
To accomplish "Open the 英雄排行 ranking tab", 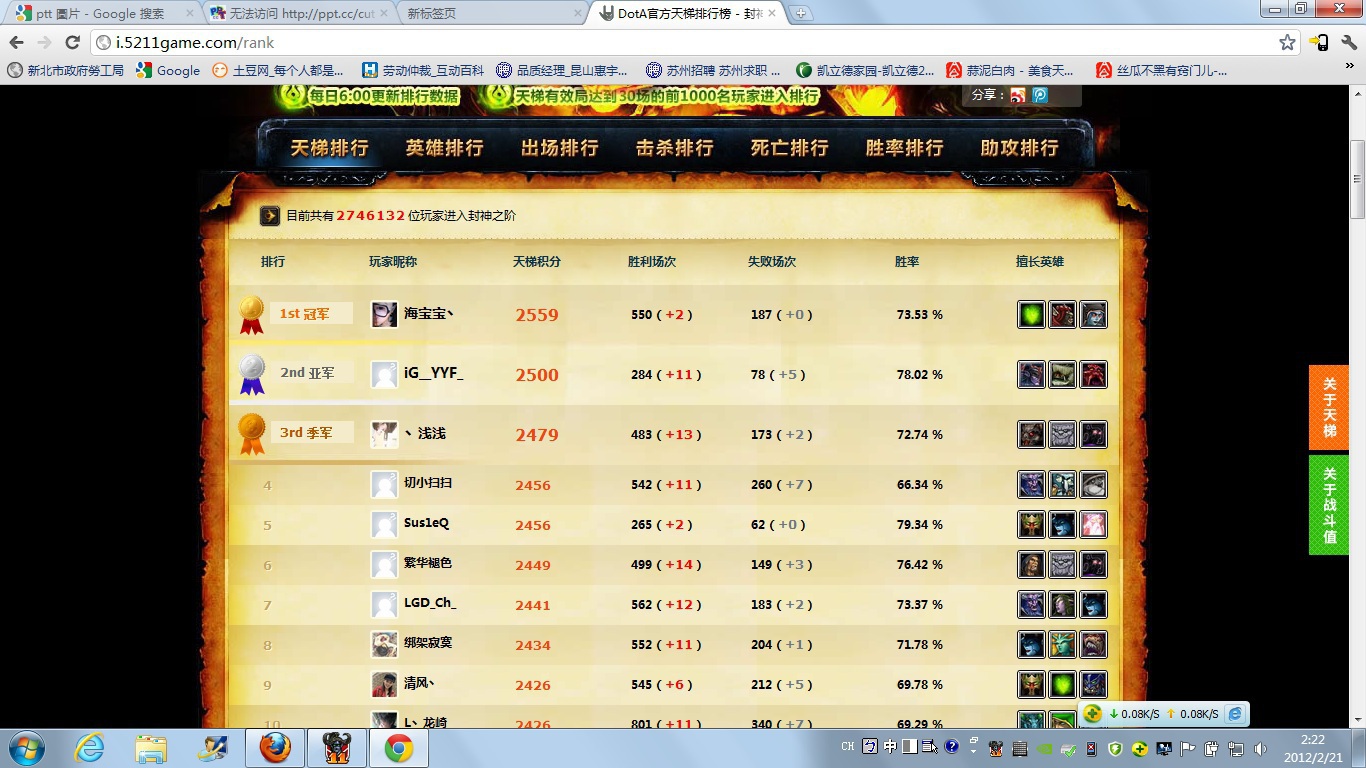I will (444, 148).
